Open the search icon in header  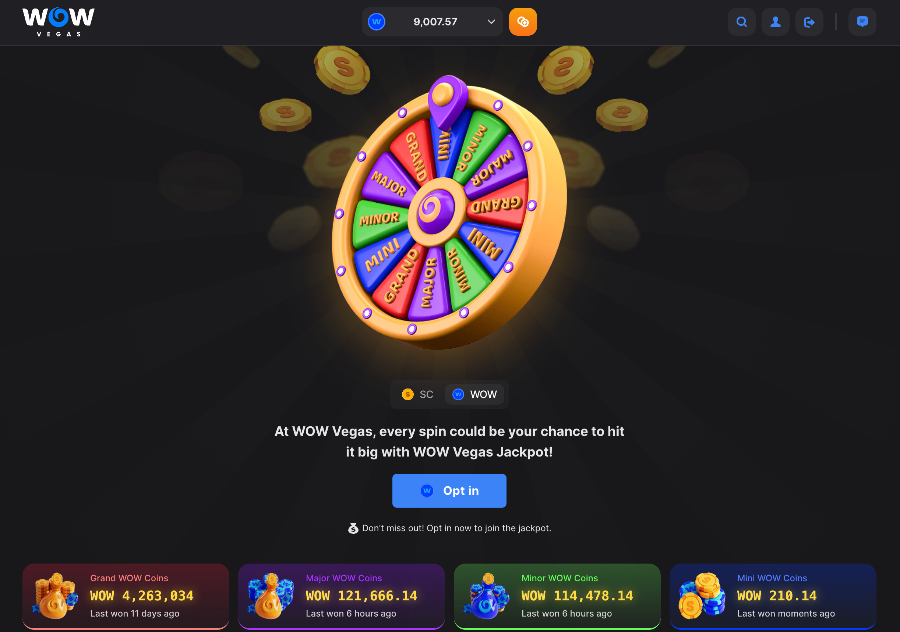pos(742,22)
